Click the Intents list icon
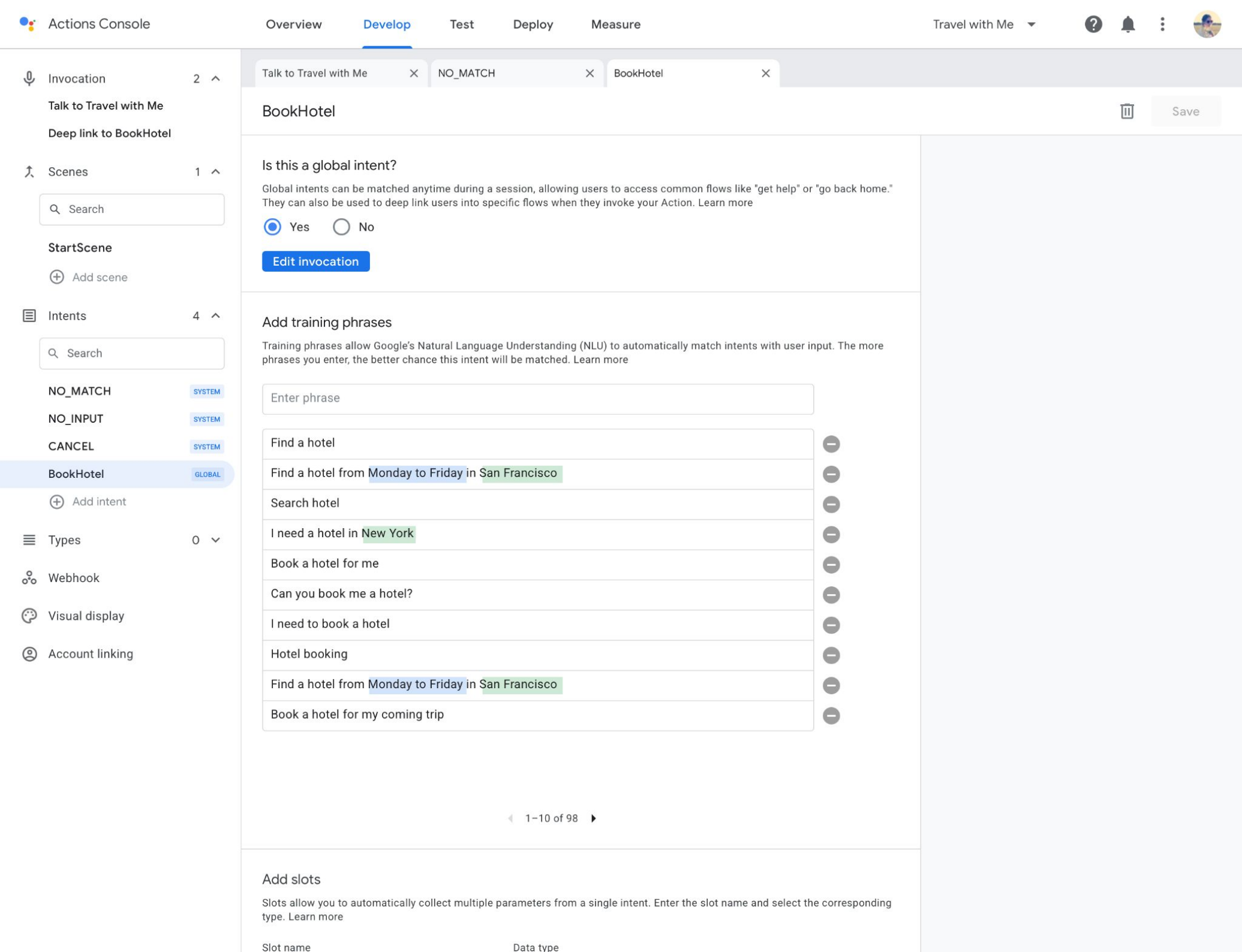The image size is (1242, 952). pyautogui.click(x=29, y=316)
